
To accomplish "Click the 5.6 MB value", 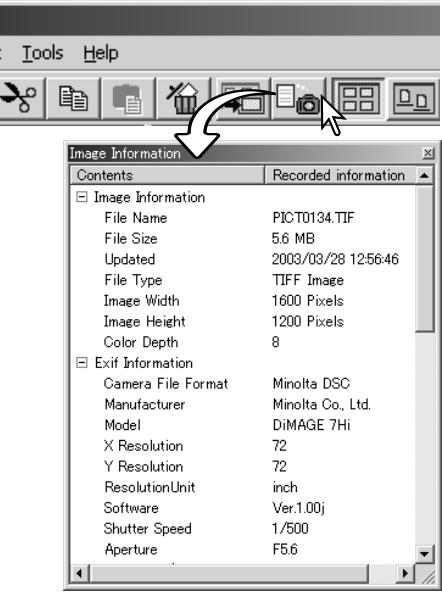I will click(293, 239).
